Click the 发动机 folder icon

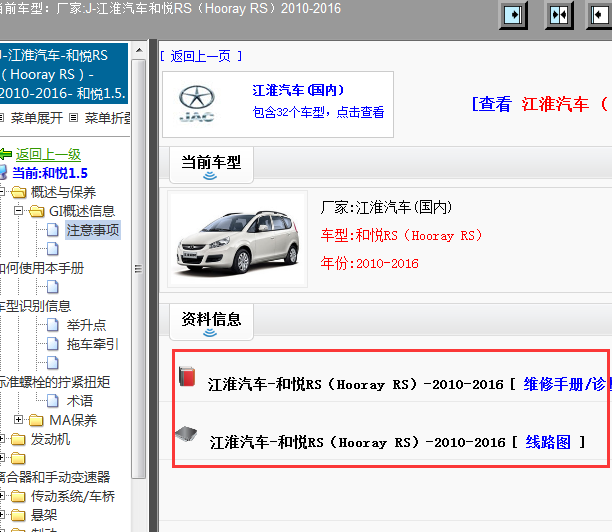[x=18, y=439]
